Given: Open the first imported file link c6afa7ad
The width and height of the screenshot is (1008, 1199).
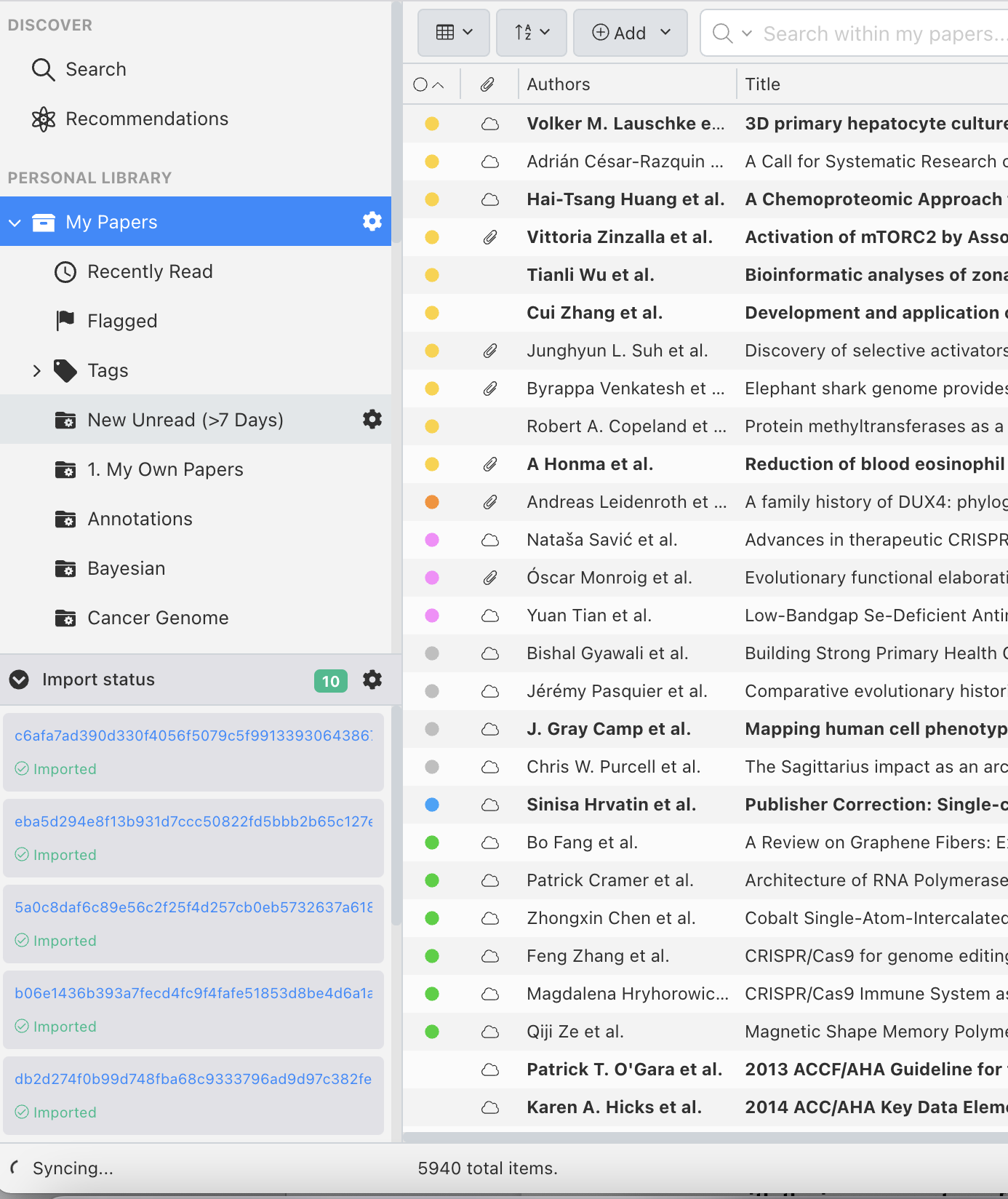Looking at the screenshot, I should click(193, 736).
